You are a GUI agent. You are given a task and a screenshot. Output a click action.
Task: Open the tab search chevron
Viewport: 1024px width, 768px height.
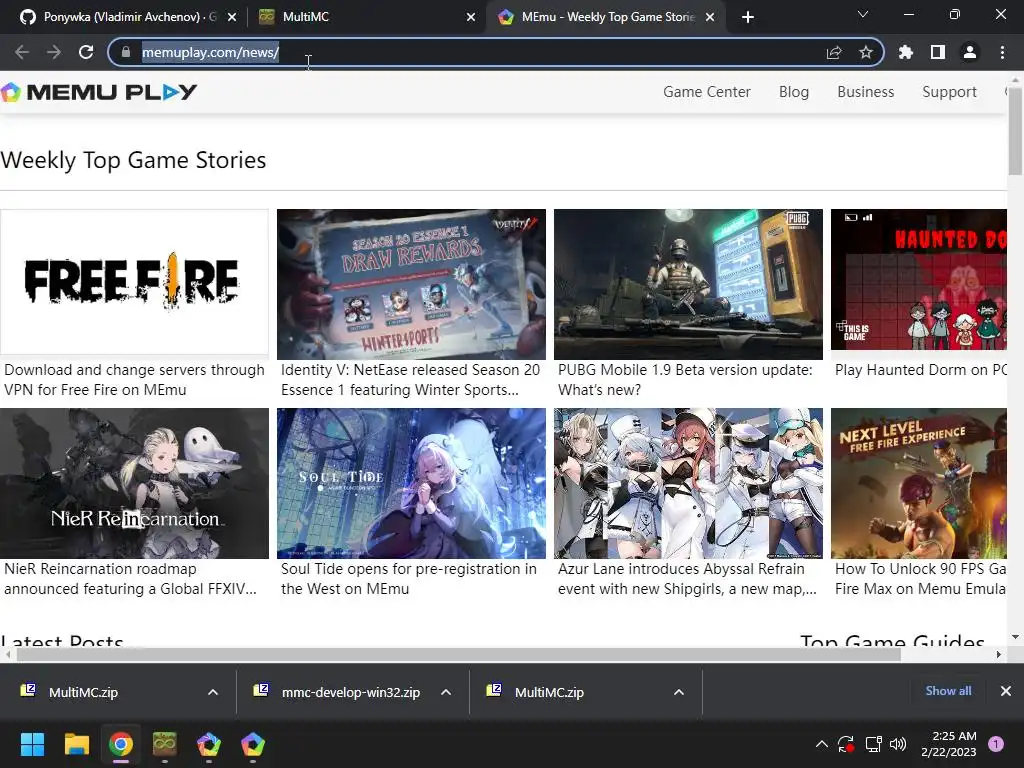[x=863, y=14]
